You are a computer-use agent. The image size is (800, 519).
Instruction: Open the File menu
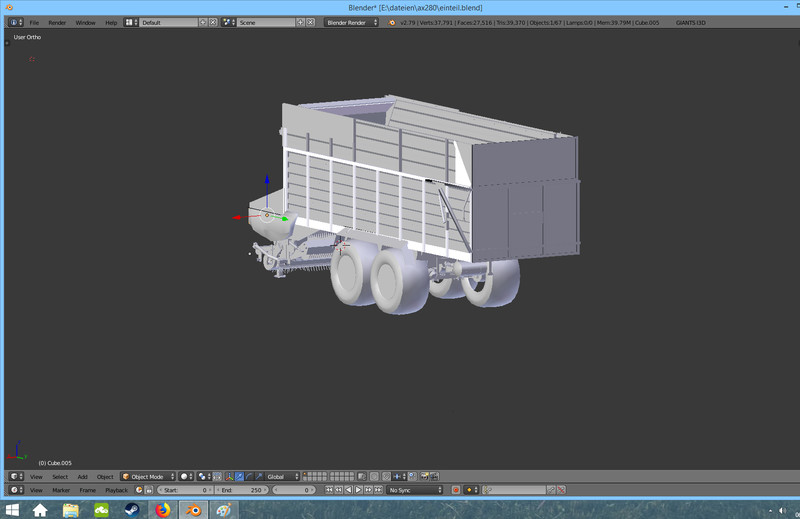pyautogui.click(x=34, y=22)
